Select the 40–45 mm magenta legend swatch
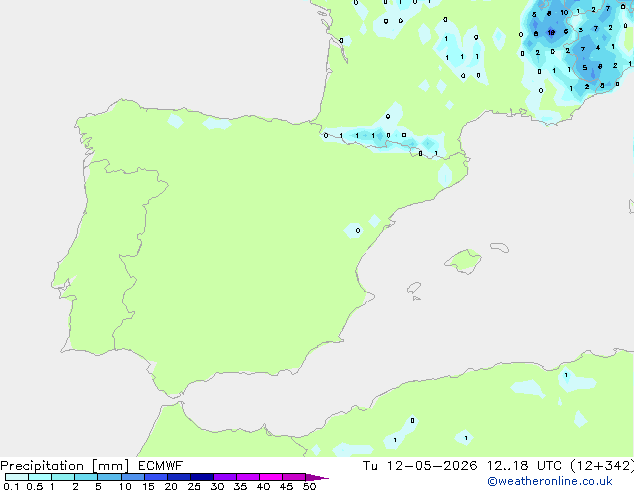Viewport: 634px width, 490px height. pos(271,477)
